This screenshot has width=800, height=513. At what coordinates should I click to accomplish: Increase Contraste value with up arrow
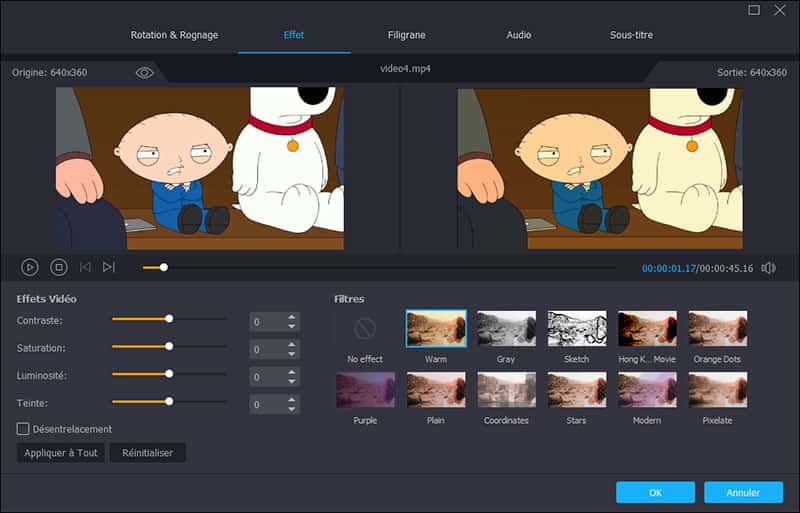click(291, 317)
